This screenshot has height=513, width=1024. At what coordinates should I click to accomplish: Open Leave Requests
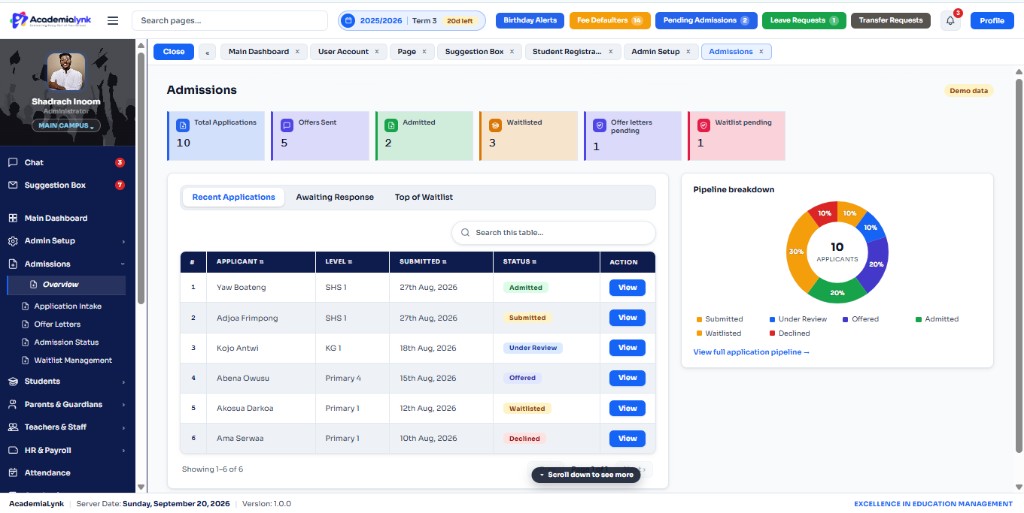click(804, 20)
